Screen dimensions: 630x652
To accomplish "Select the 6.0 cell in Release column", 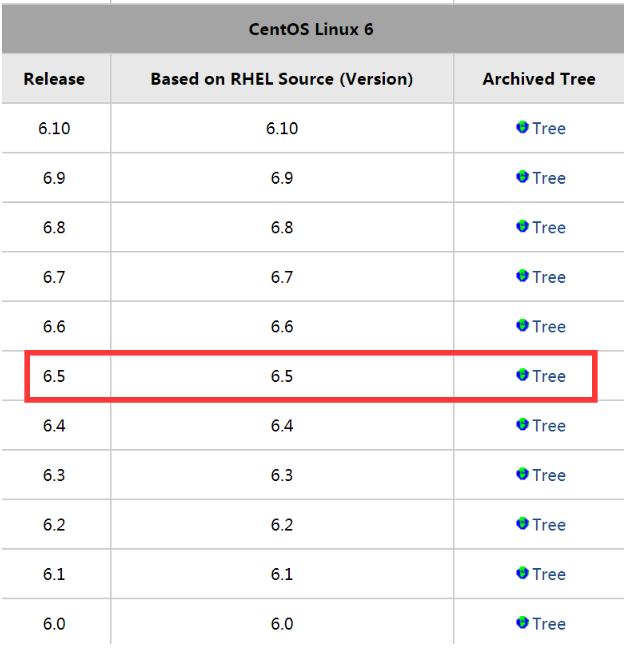I will point(54,624).
